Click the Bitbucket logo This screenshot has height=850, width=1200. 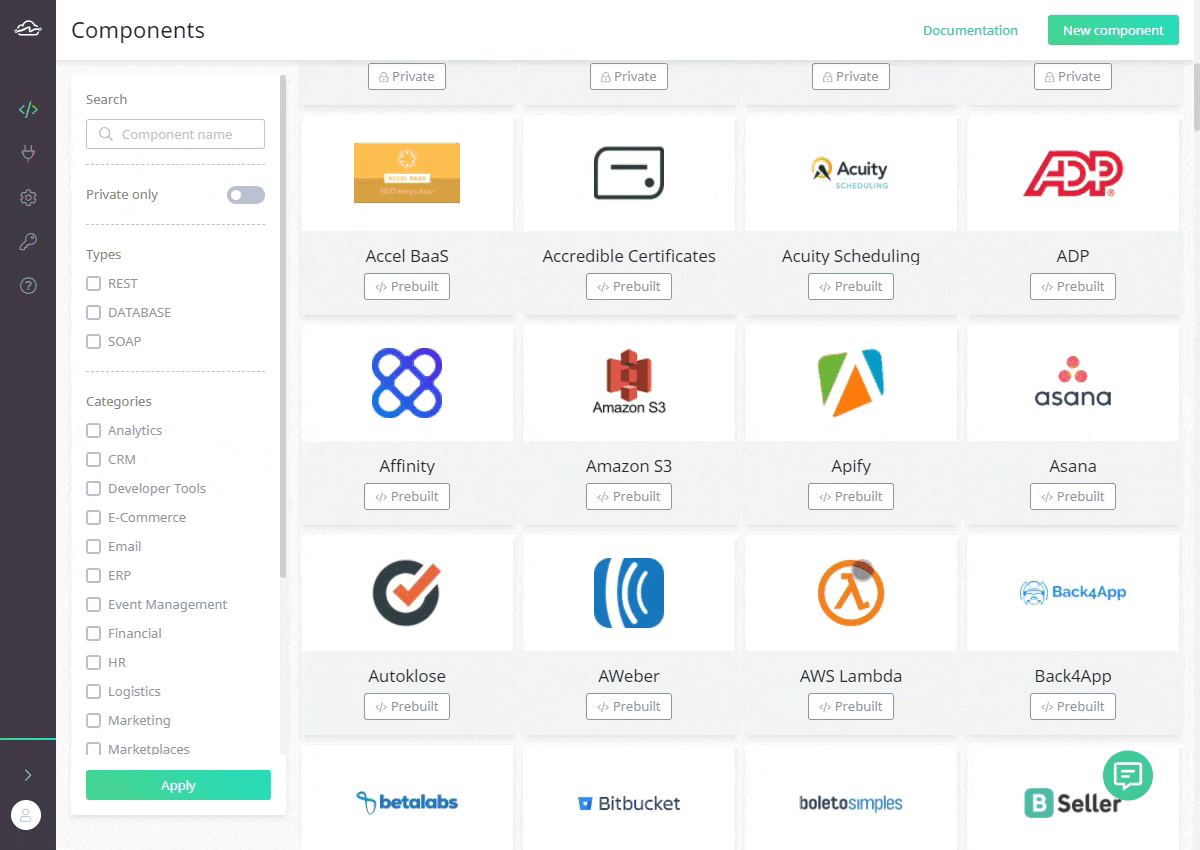point(629,803)
